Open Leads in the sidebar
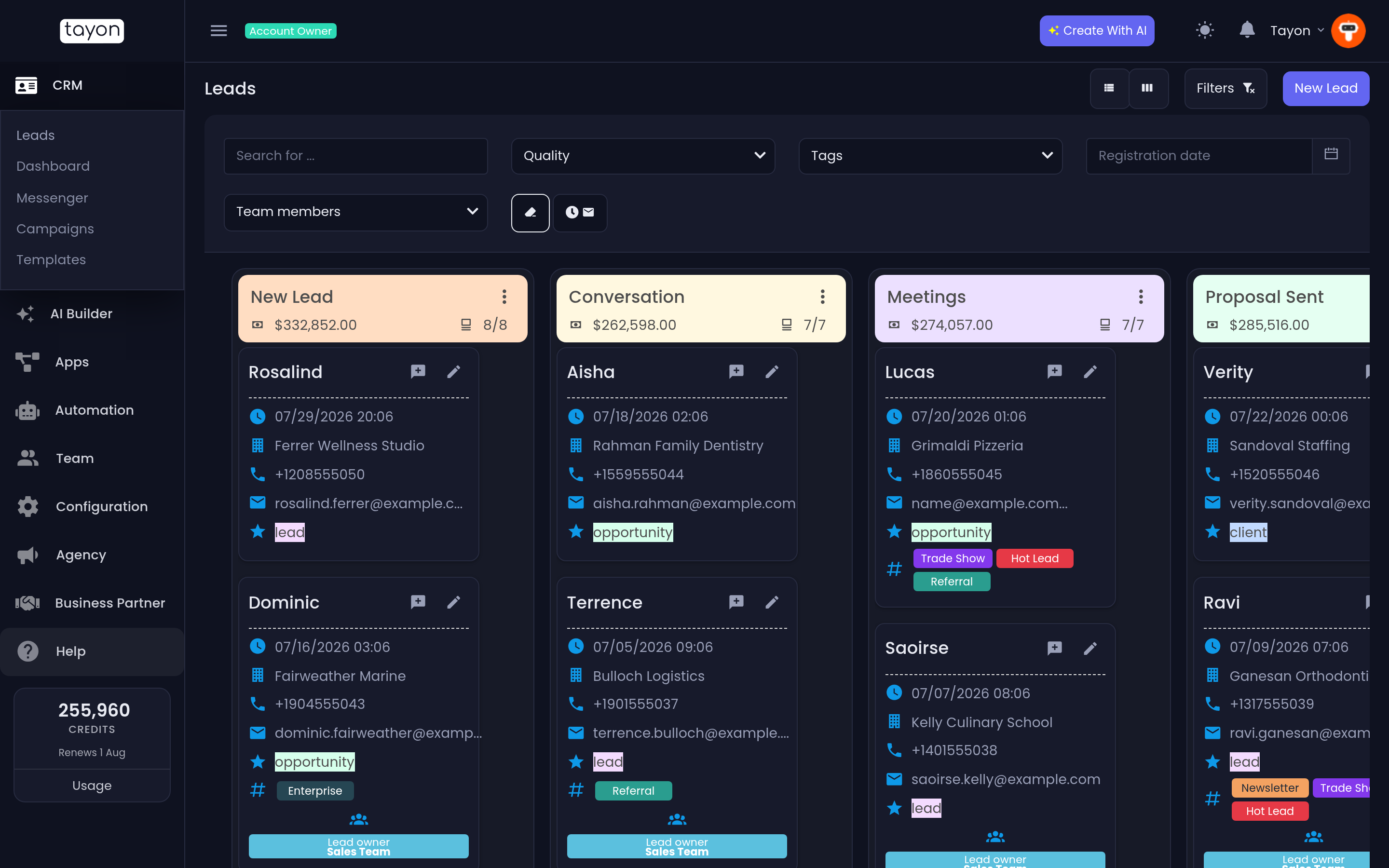The width and height of the screenshot is (1389, 868). pyautogui.click(x=36, y=136)
